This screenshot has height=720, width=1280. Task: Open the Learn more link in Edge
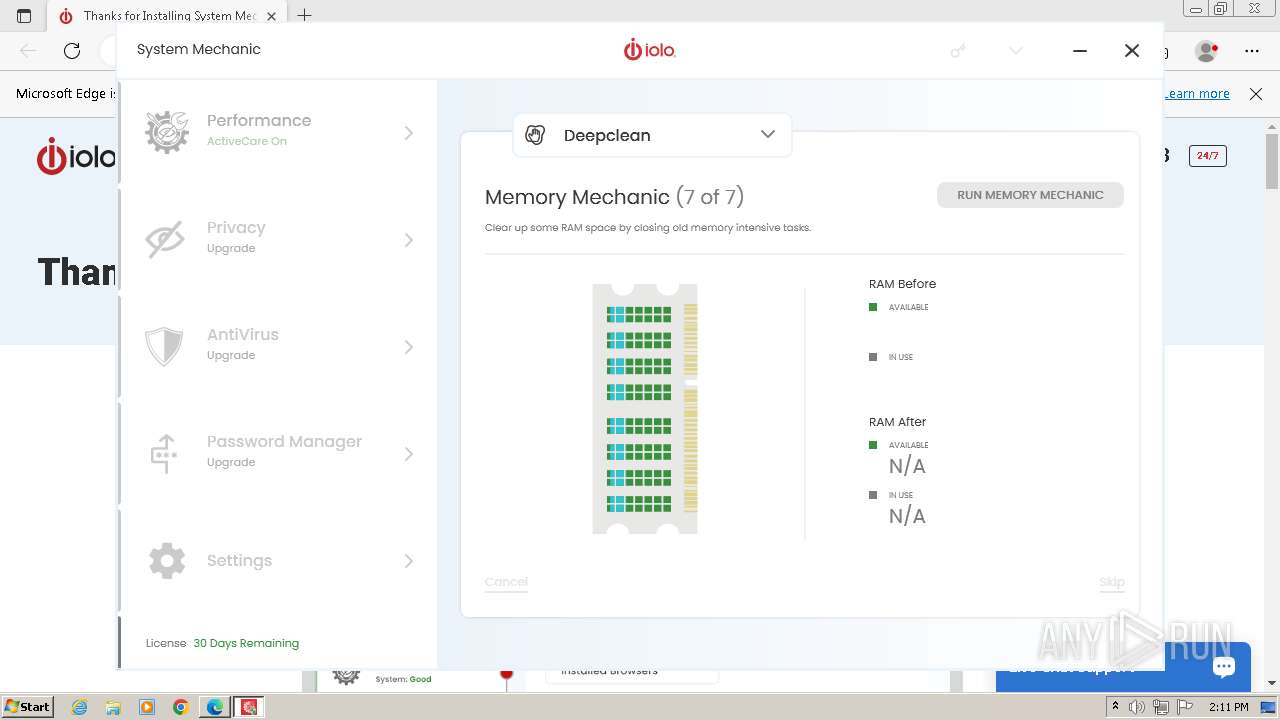(1197, 93)
